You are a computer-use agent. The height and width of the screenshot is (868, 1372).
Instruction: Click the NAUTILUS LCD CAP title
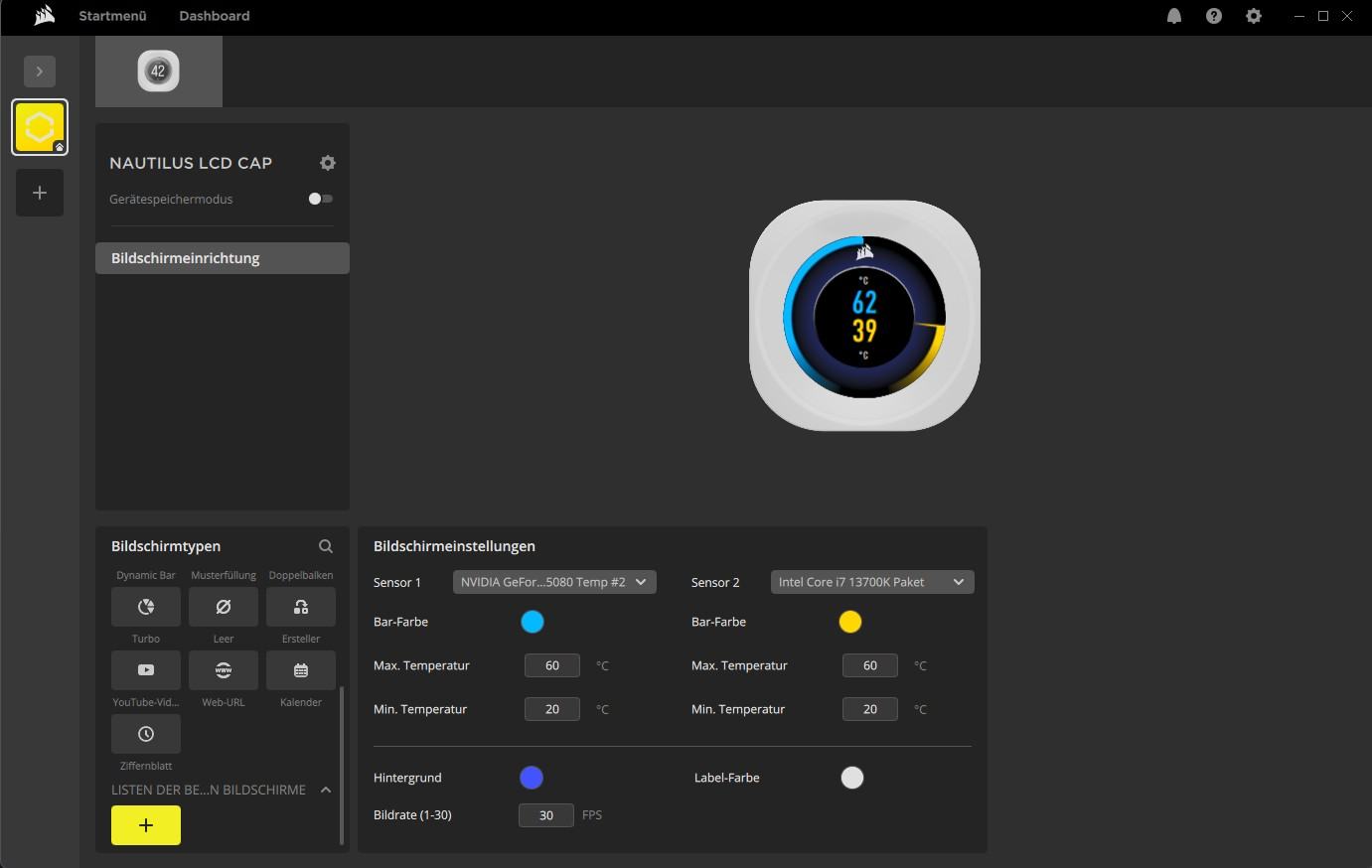[191, 163]
